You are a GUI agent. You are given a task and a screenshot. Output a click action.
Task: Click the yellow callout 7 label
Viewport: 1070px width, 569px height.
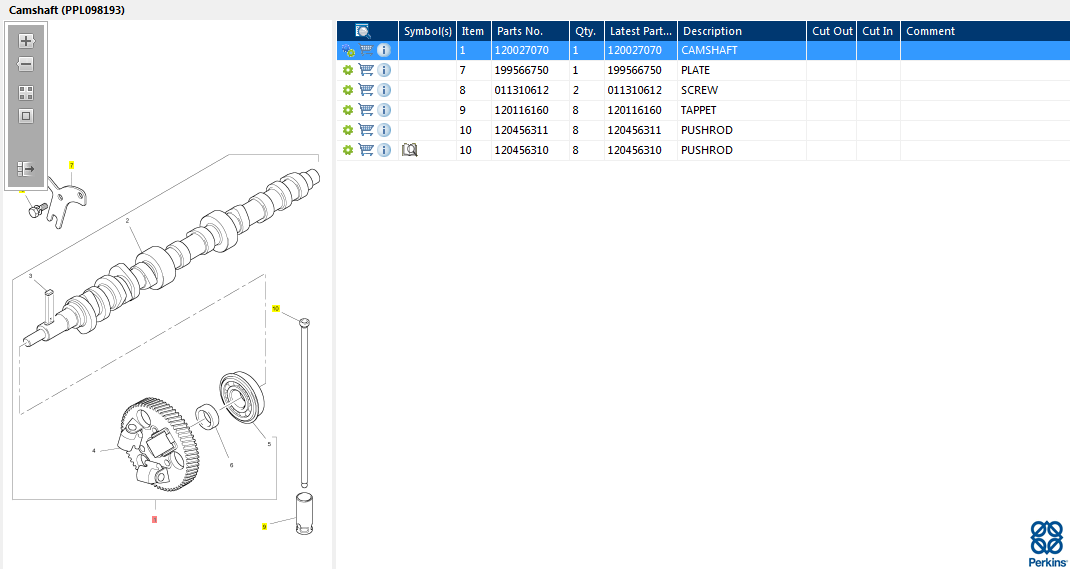point(71,165)
